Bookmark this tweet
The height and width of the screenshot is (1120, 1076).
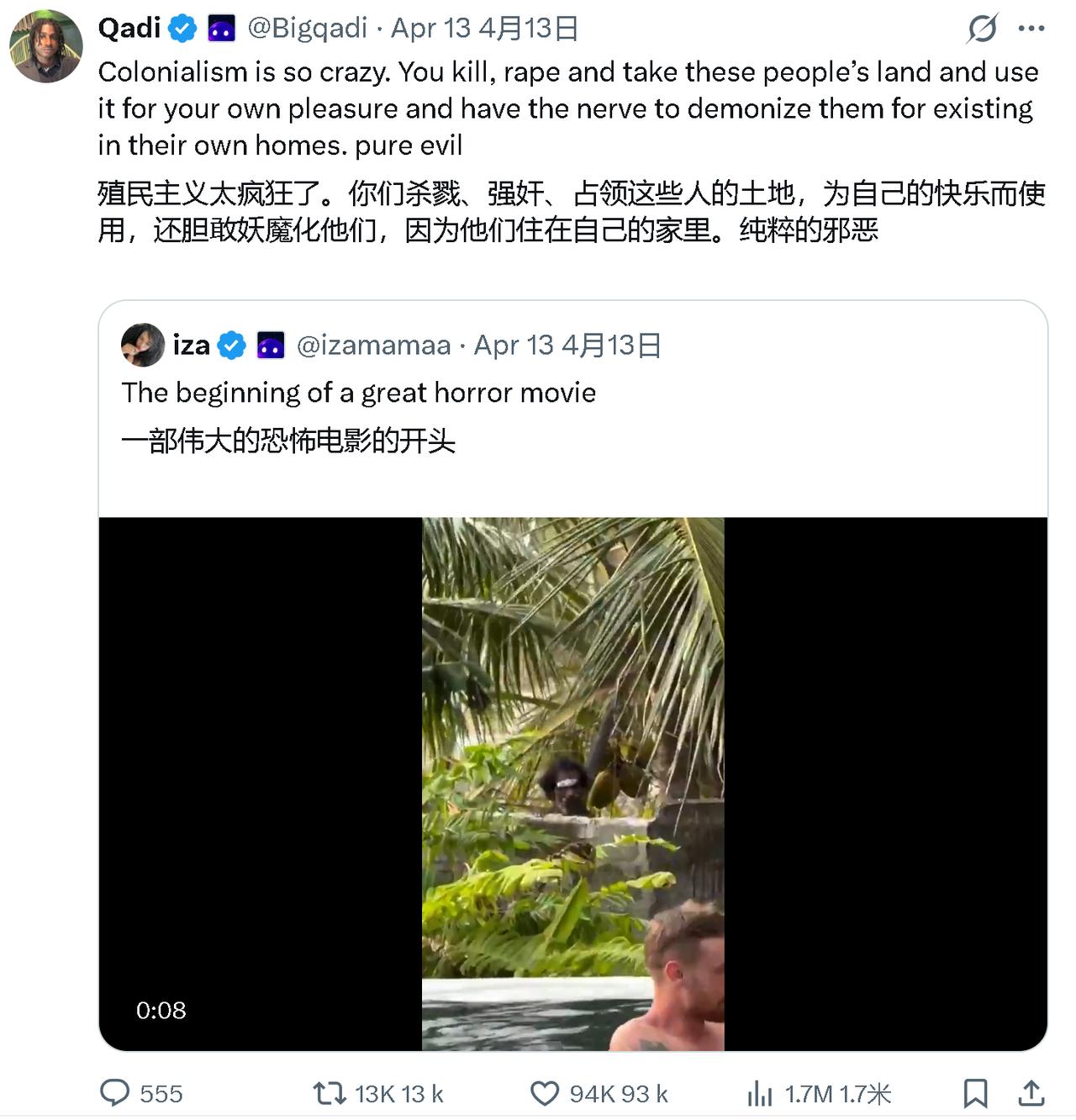(975, 1093)
